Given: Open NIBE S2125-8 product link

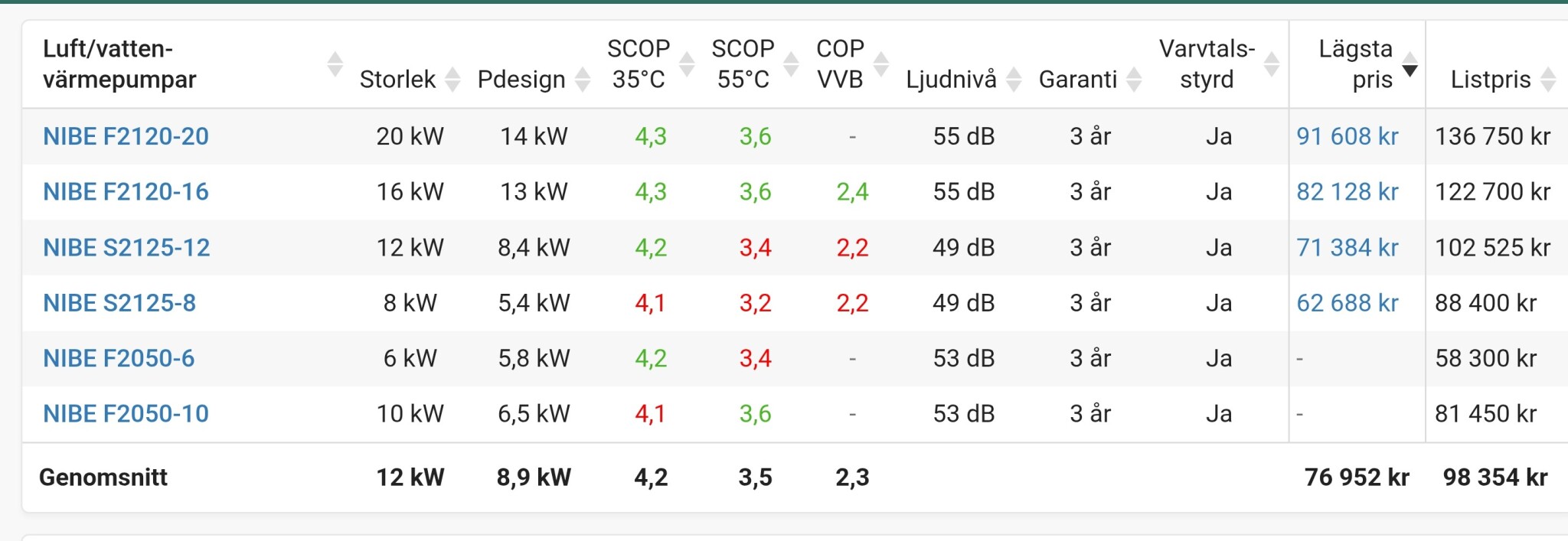Looking at the screenshot, I should click(x=119, y=303).
